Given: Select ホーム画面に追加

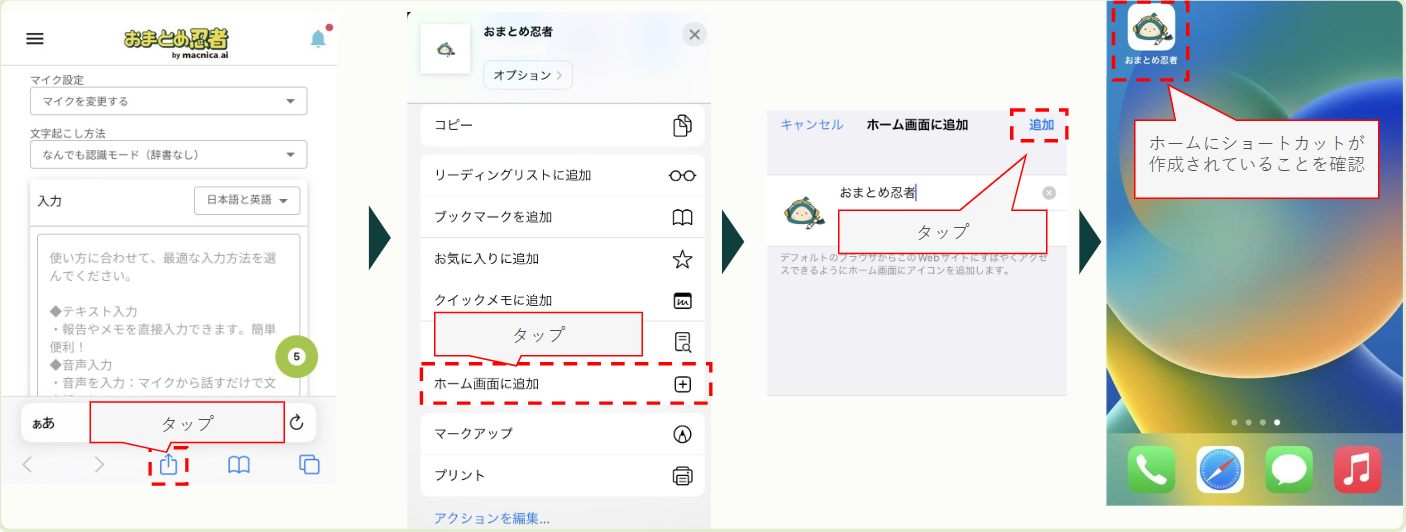Looking at the screenshot, I should click(565, 383).
